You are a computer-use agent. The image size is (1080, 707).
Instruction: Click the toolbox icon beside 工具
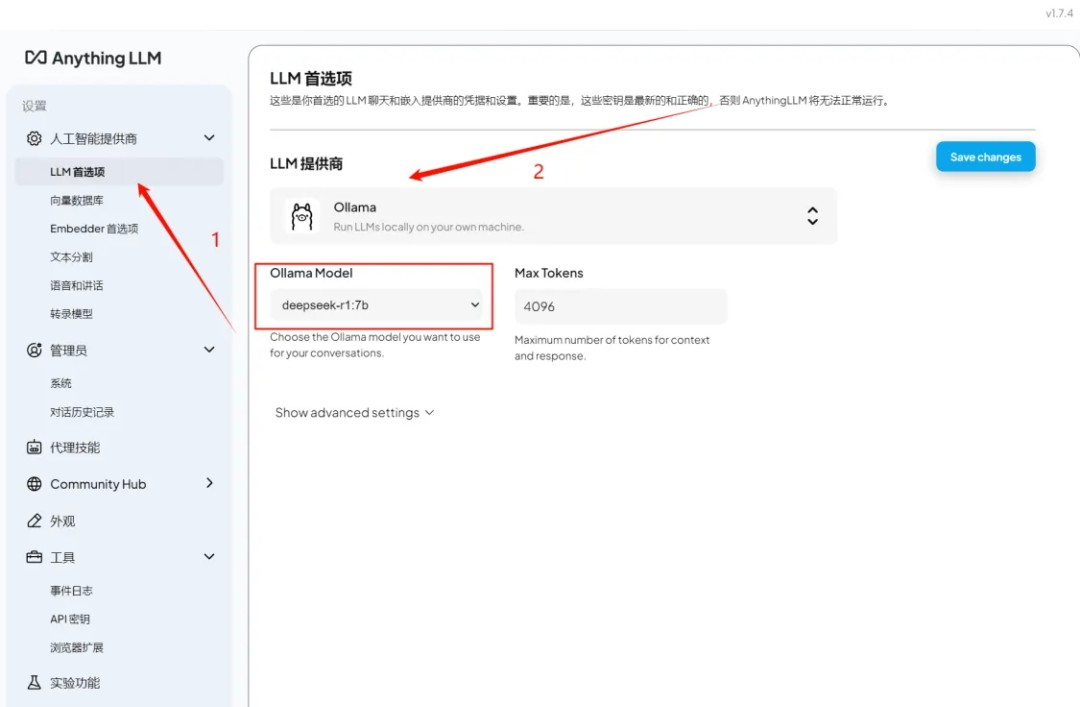[x=34, y=557]
